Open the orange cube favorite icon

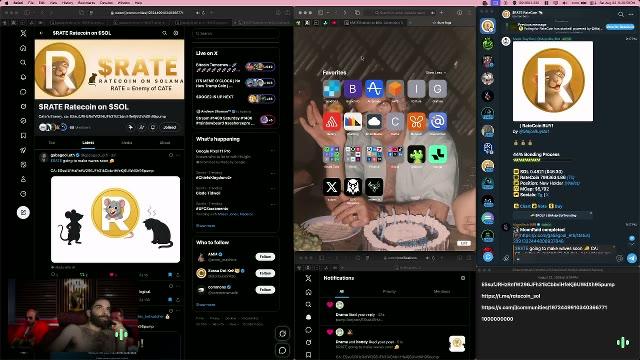pyautogui.click(x=395, y=89)
